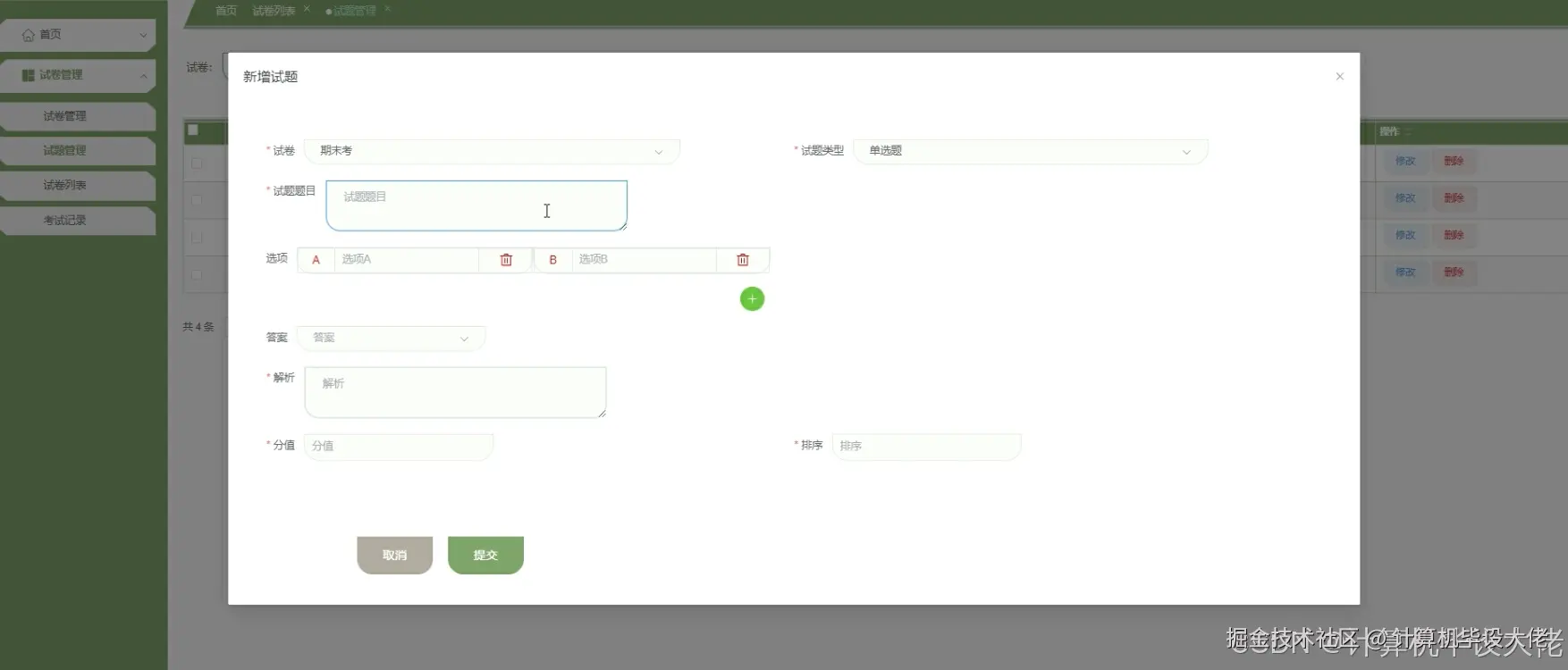The width and height of the screenshot is (1568, 670).
Task: Add another option with green plus button
Action: (x=753, y=299)
